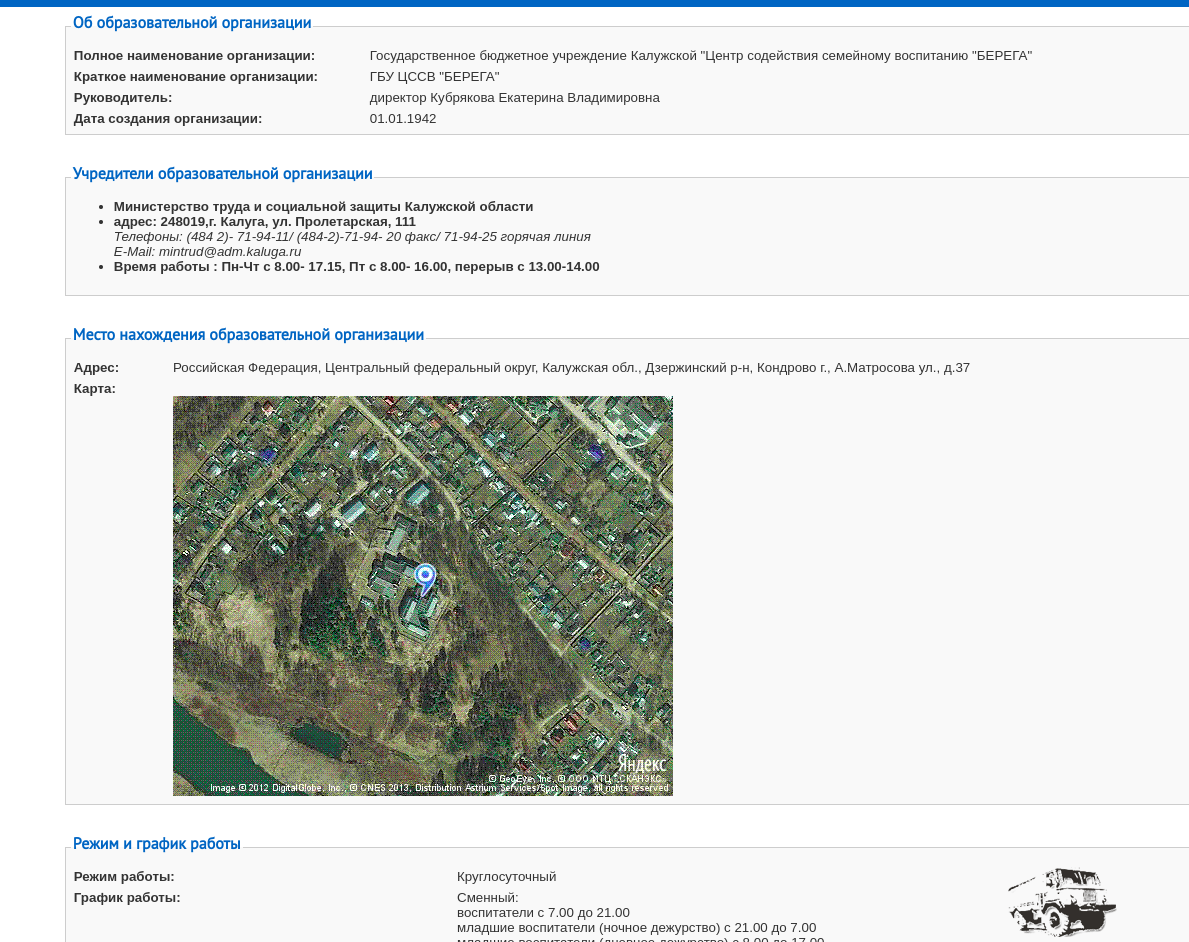Click the Яндекс logo on the map
The image size is (1189, 942).
pos(642,764)
